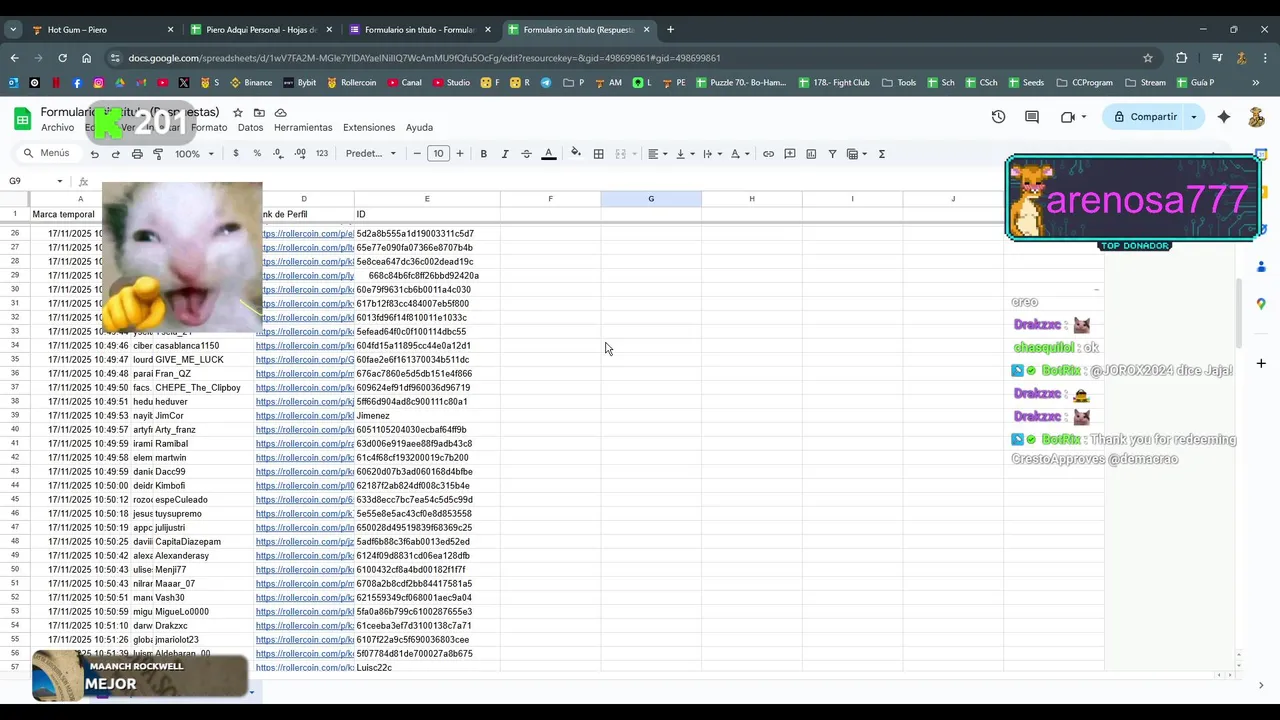Viewport: 1280px width, 720px height.
Task: Open the CCProgram bookmarks folder
Action: (1083, 83)
